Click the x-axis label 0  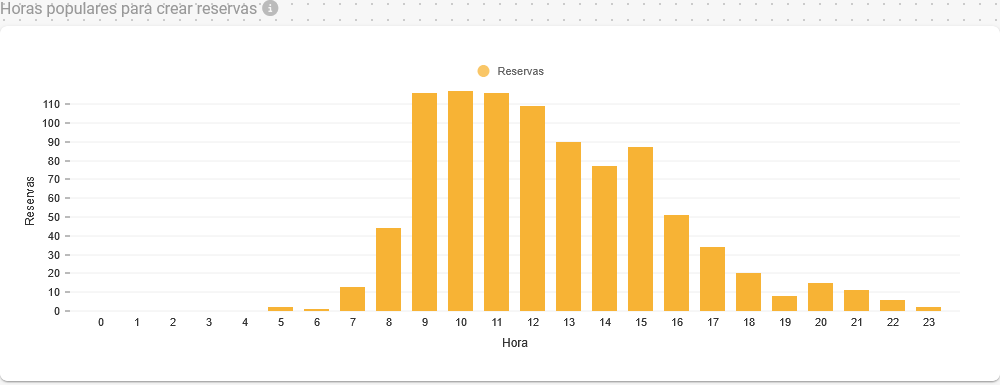click(x=101, y=323)
